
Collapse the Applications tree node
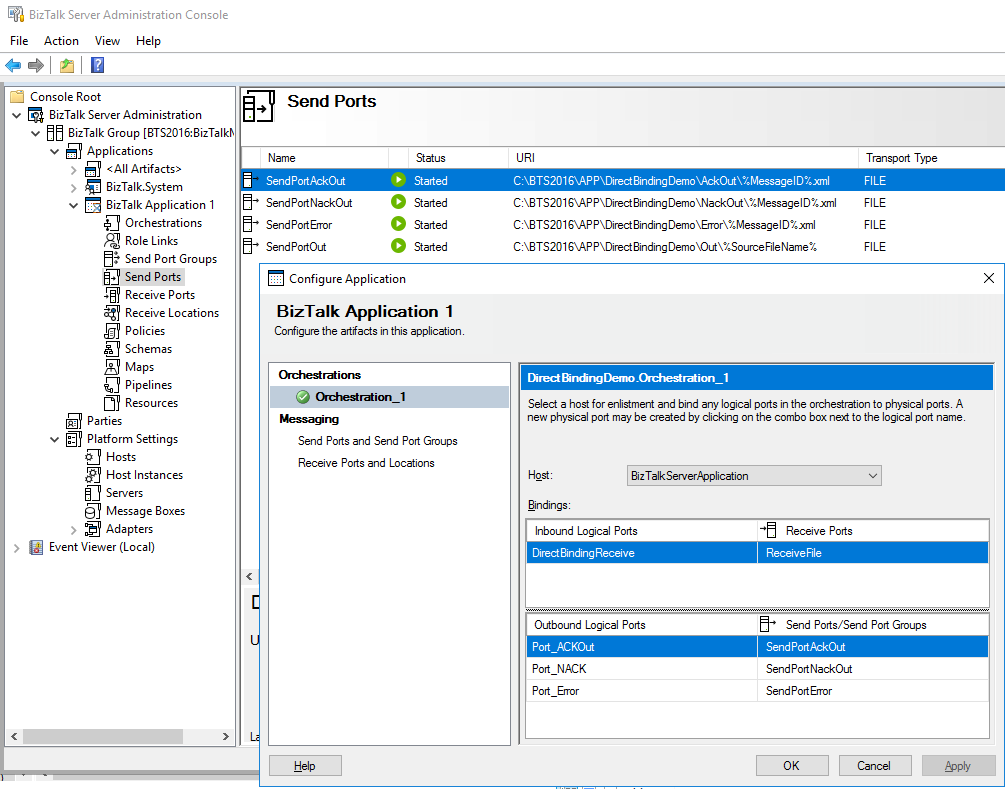coord(54,151)
